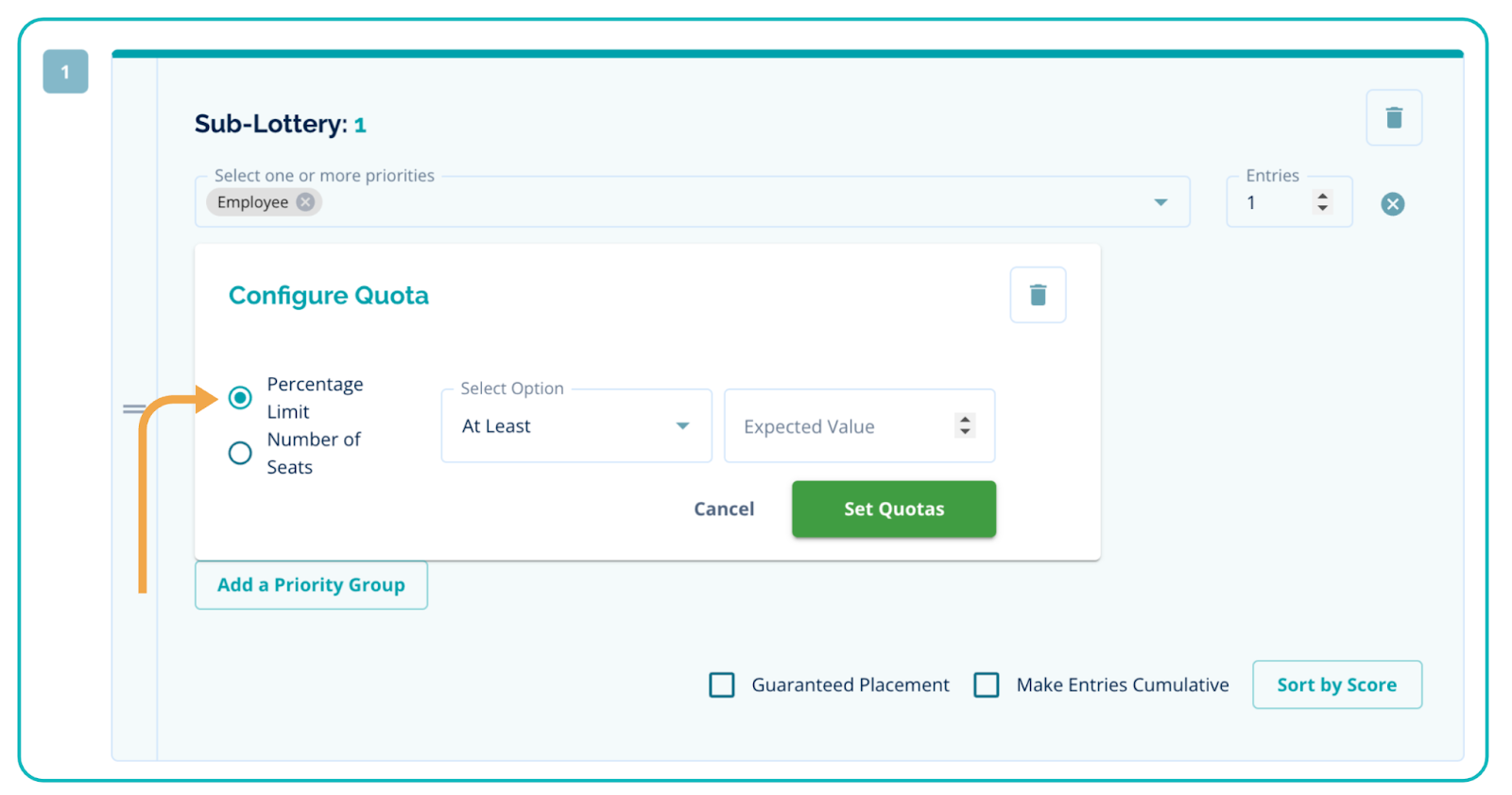This screenshot has width=1512, height=795.
Task: Increase Entries value with up arrow
Action: [x=1322, y=196]
